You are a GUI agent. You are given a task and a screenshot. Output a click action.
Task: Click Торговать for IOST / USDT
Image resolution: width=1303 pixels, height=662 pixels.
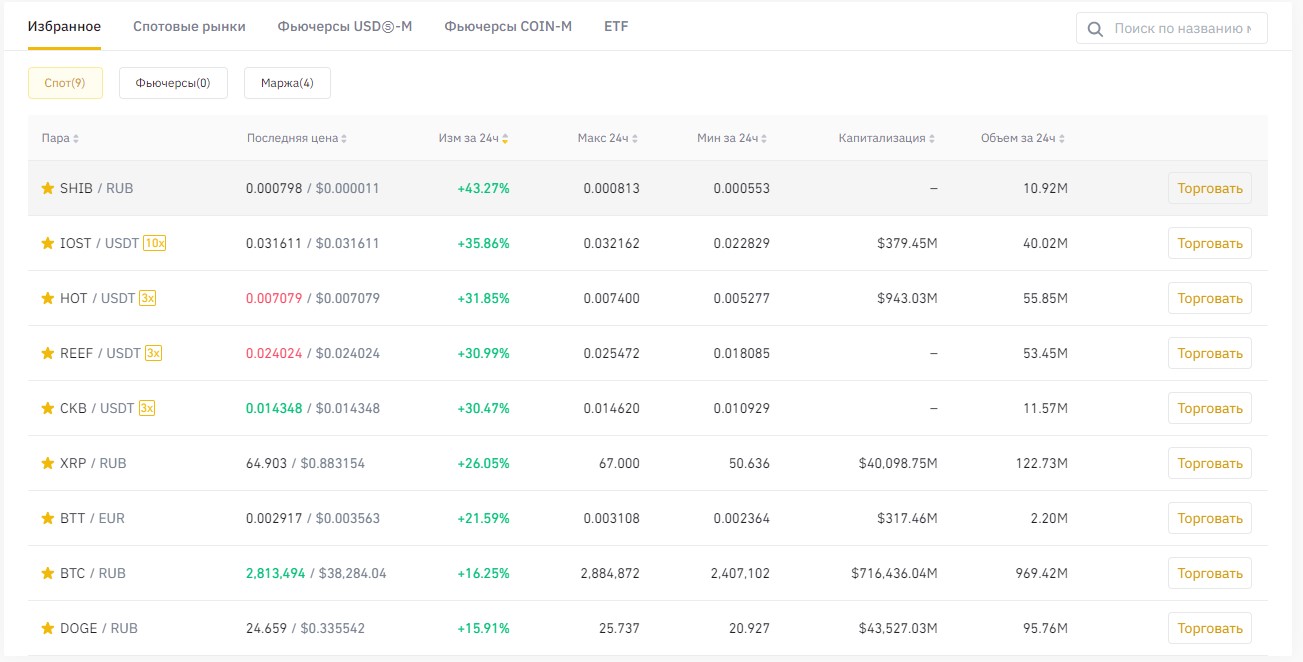[1210, 243]
